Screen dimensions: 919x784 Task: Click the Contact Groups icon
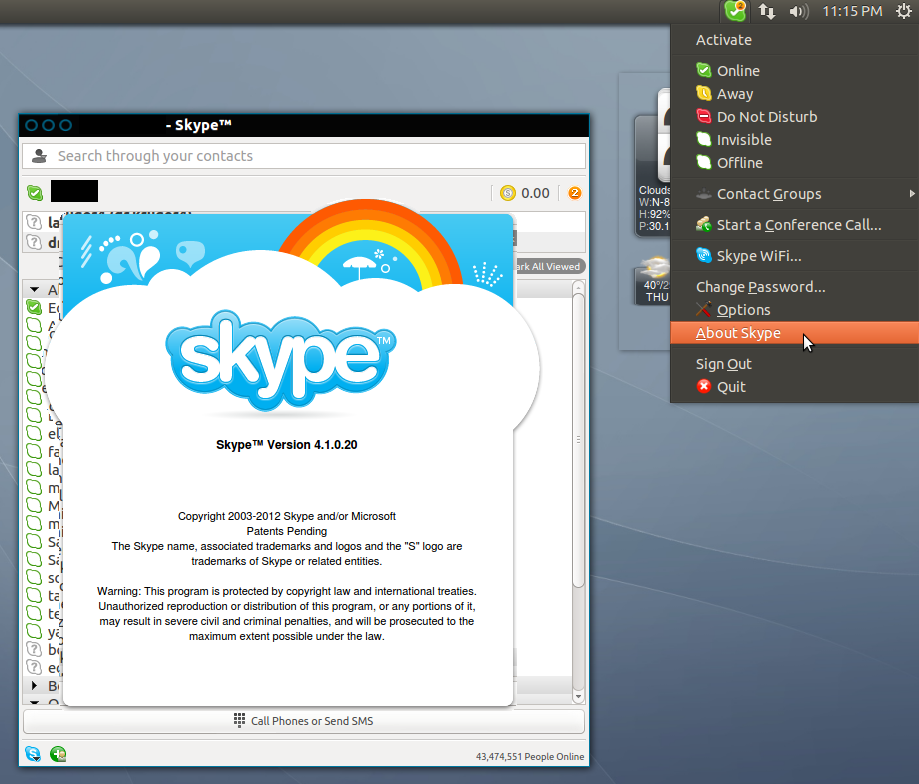[703, 194]
